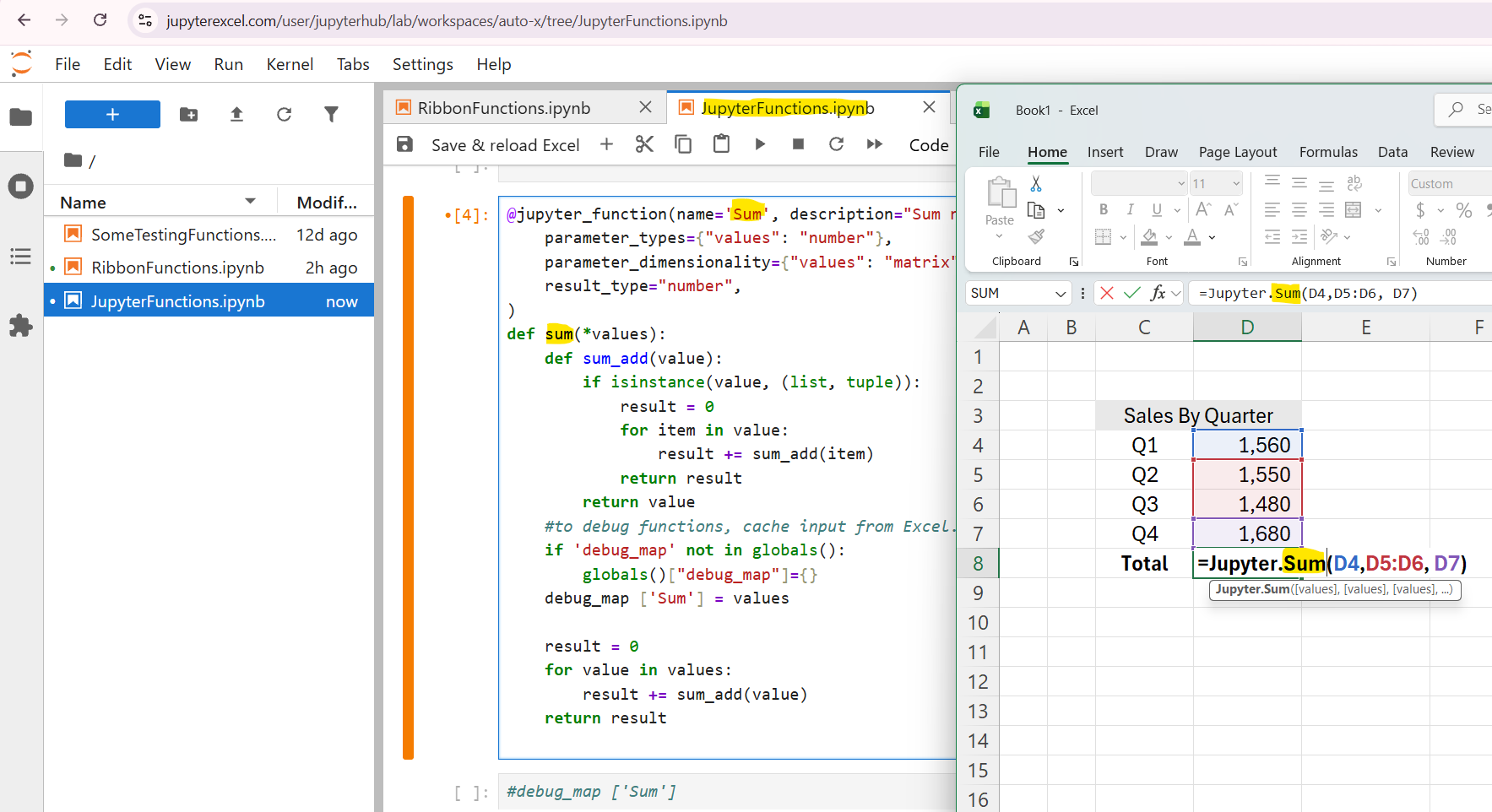Confirm formula entry with the checkmark

[1132, 293]
